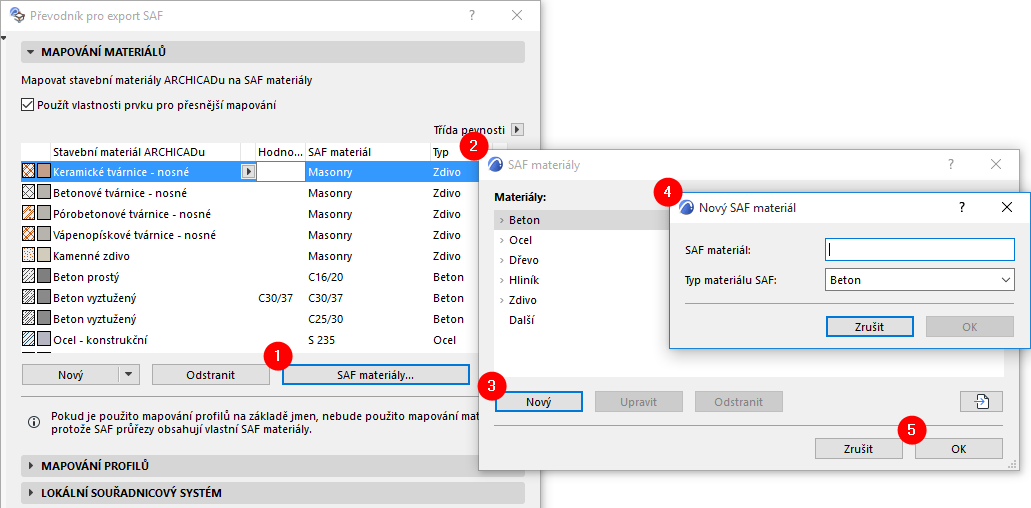
Task: Open arrow popup in Keramické tvárnice row
Action: (248, 172)
